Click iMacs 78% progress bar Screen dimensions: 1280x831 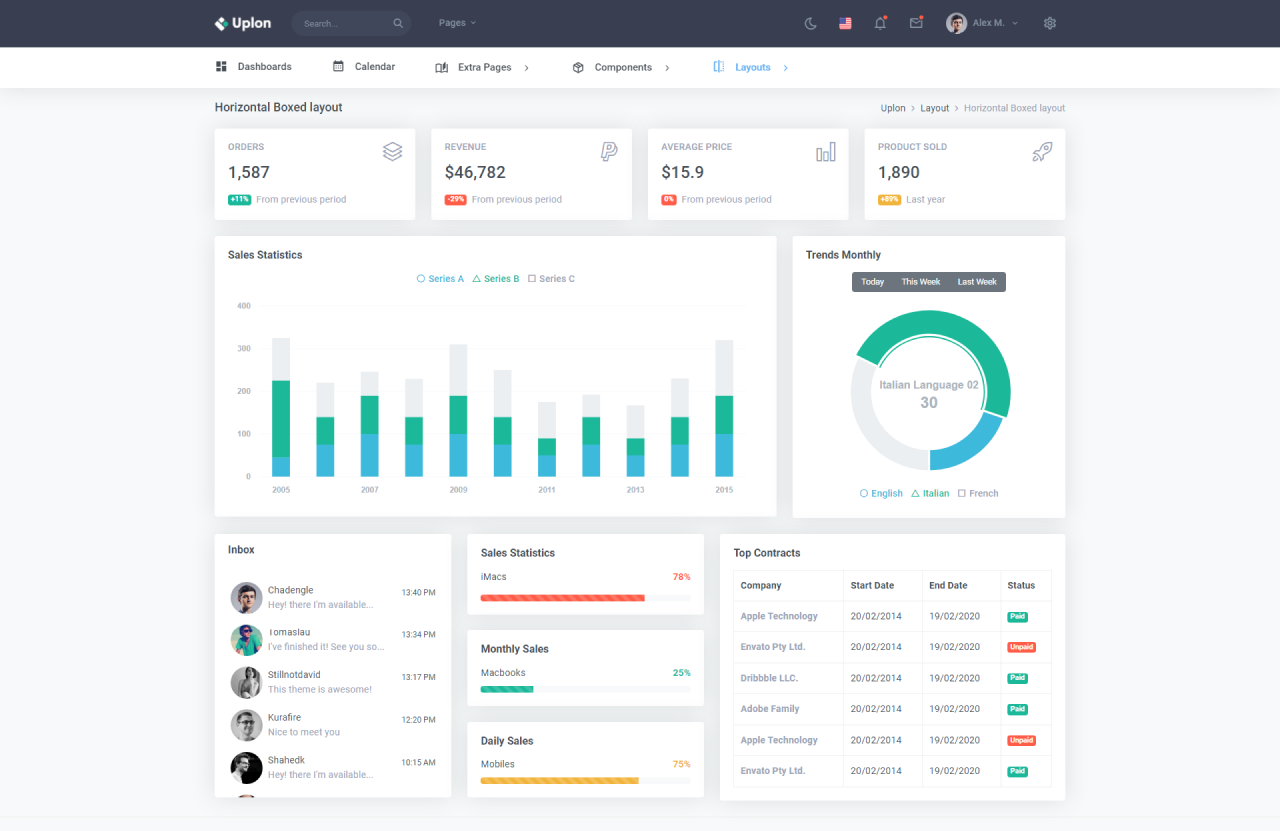pyautogui.click(x=585, y=598)
